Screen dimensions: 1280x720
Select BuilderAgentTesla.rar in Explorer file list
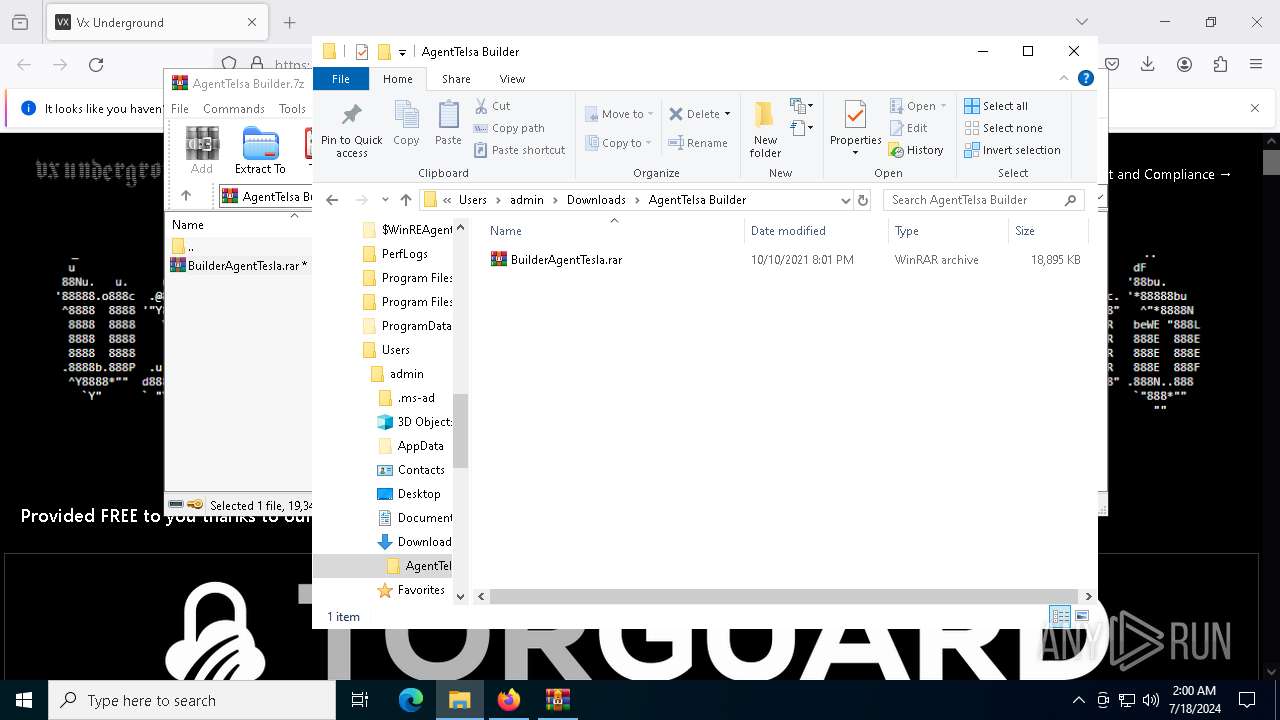click(x=566, y=260)
